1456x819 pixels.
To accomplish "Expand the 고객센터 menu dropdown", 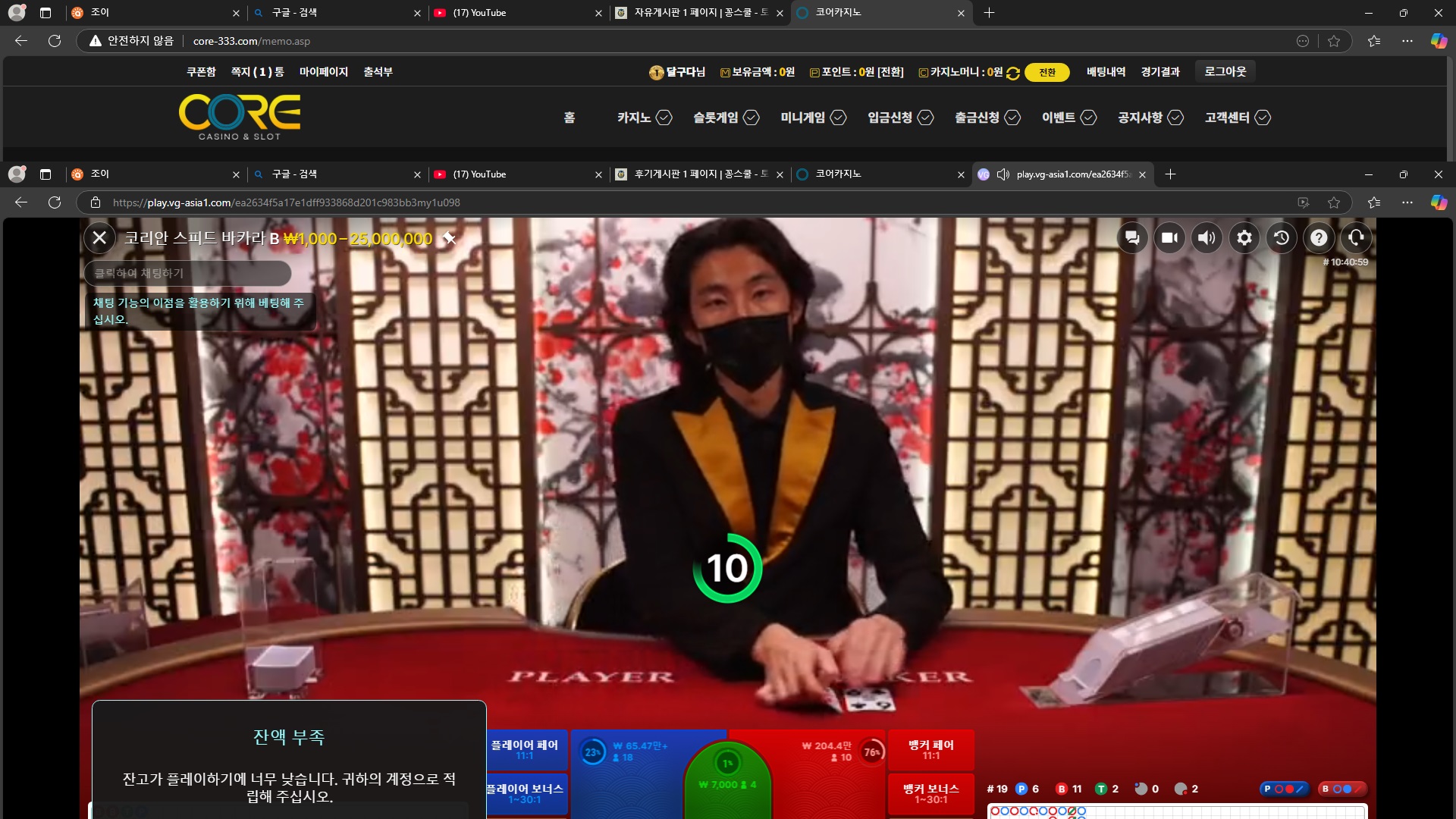I will (x=1238, y=118).
